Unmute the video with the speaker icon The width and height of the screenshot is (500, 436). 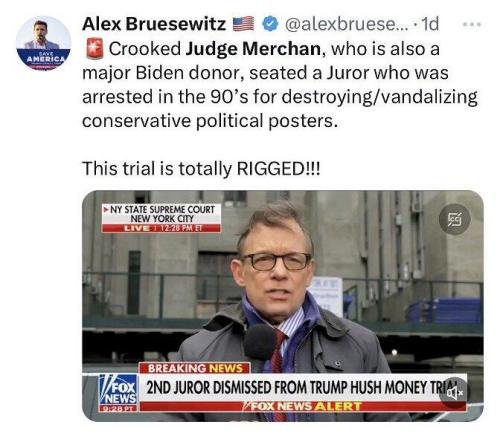point(455,393)
